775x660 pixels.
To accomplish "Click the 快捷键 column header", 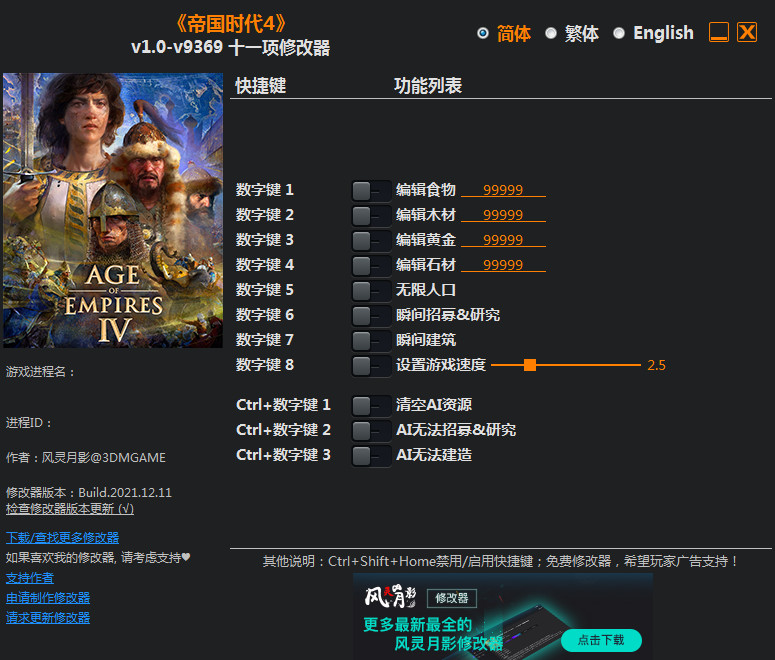I will (260, 86).
